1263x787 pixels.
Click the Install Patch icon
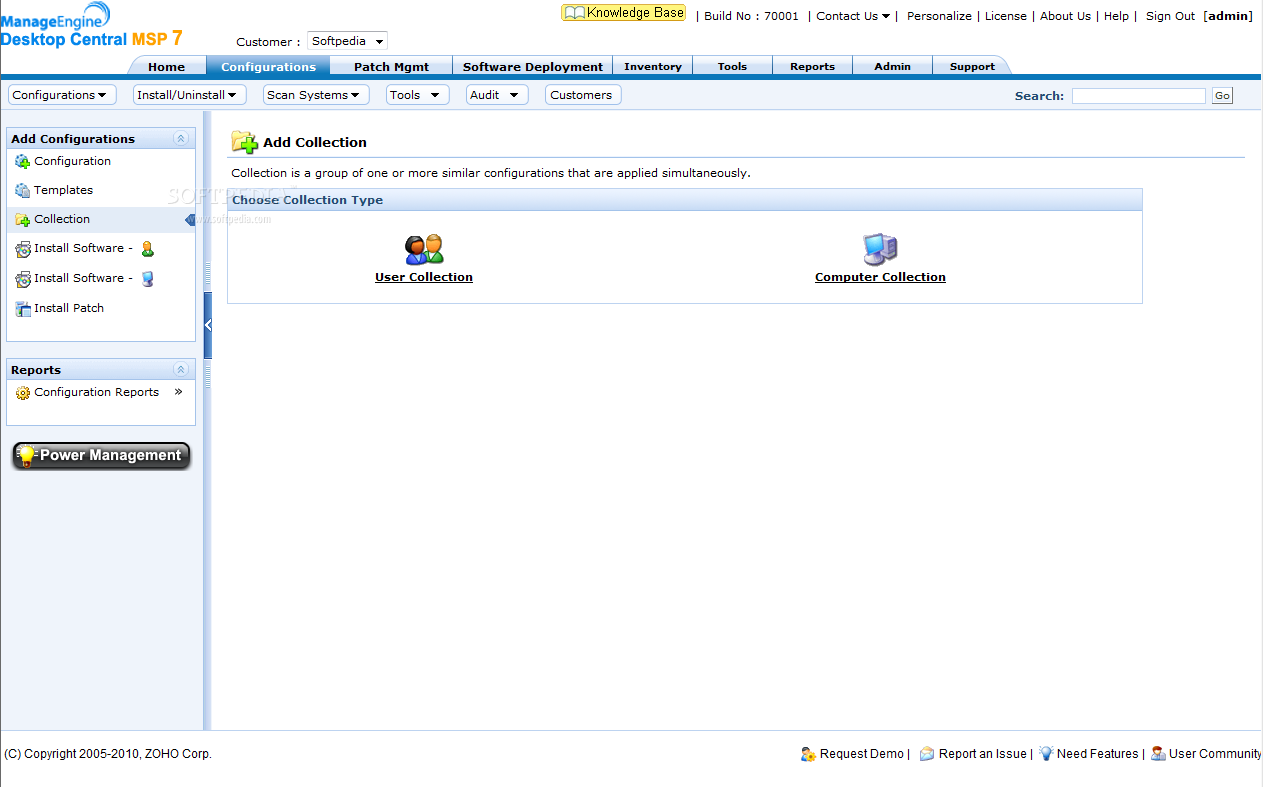pyautogui.click(x=22, y=309)
